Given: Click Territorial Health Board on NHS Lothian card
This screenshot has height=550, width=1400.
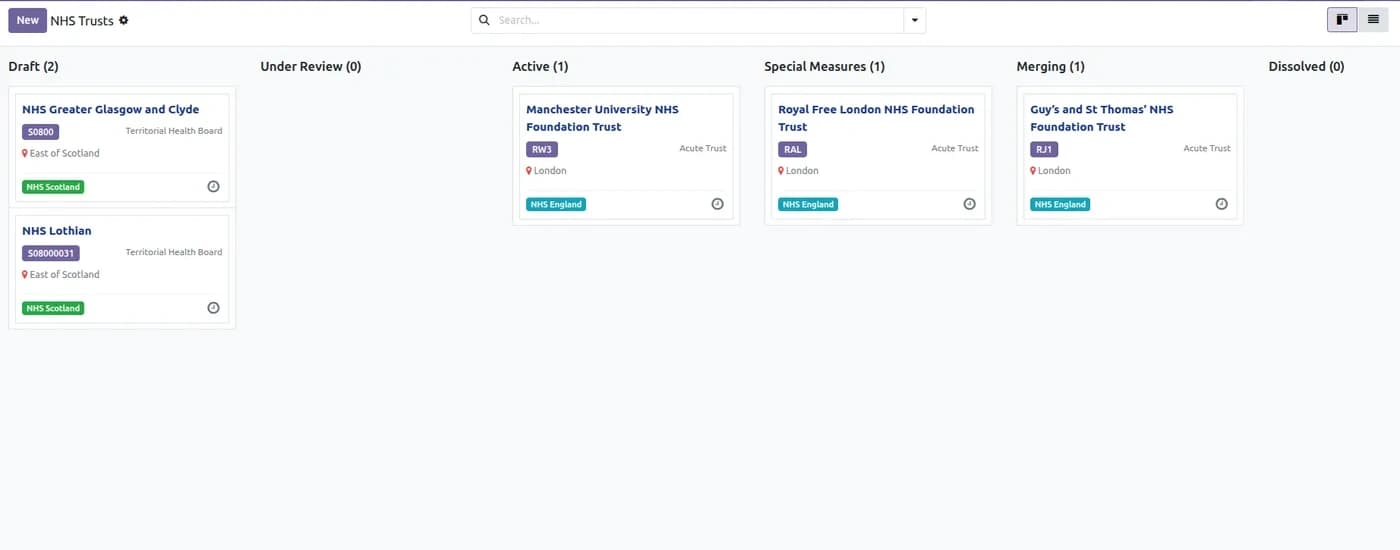Looking at the screenshot, I should [174, 252].
